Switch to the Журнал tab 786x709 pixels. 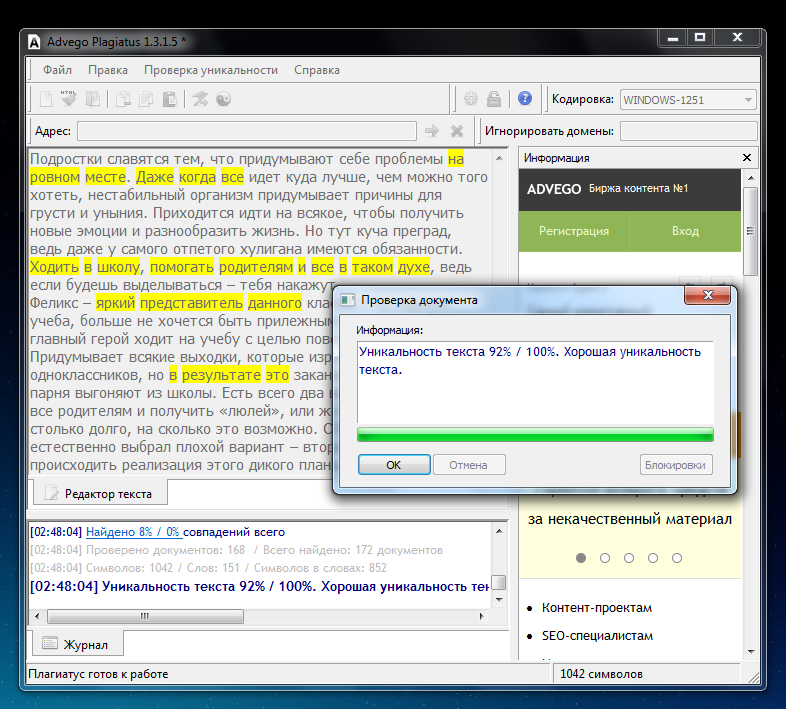click(78, 644)
